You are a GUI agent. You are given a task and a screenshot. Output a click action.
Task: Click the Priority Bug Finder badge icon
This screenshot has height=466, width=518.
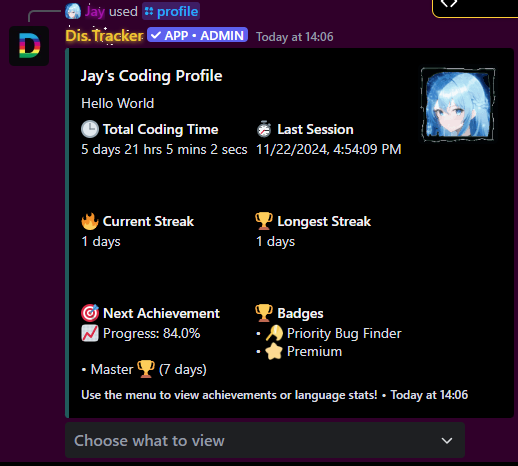point(274,333)
